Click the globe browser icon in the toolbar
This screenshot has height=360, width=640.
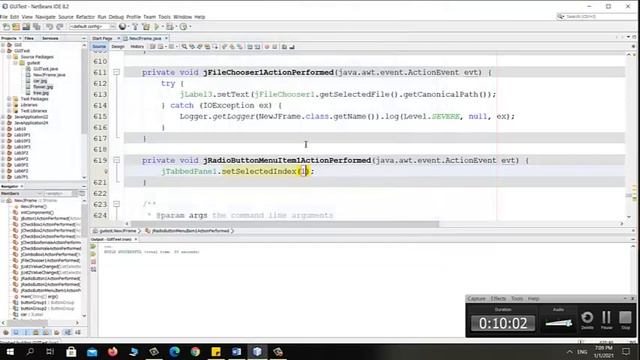122,27
